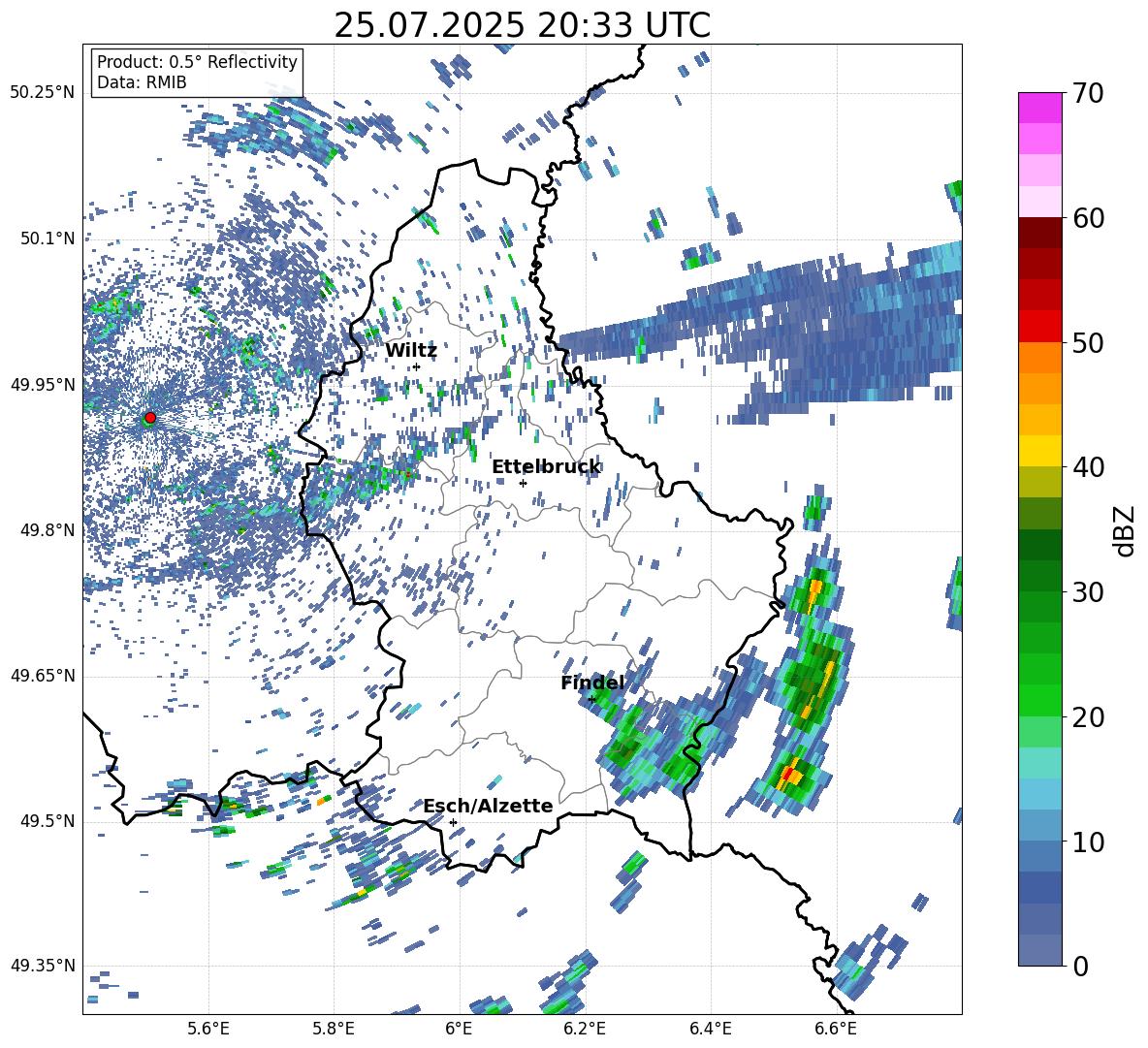Viewport: 1148px width, 1048px height.
Task: Click the 70 tick on colorbar
Action: 1088,93
